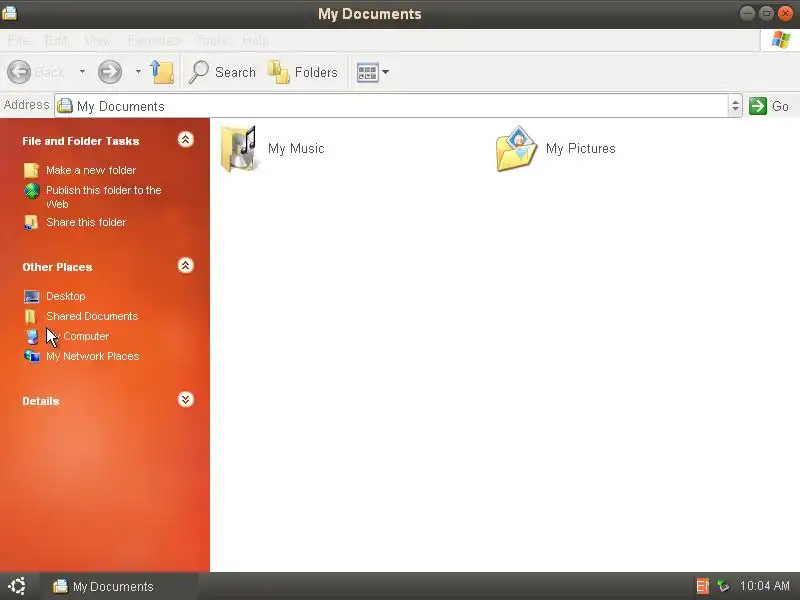800x600 pixels.
Task: Click the Windows flag logo
Action: 781,40
